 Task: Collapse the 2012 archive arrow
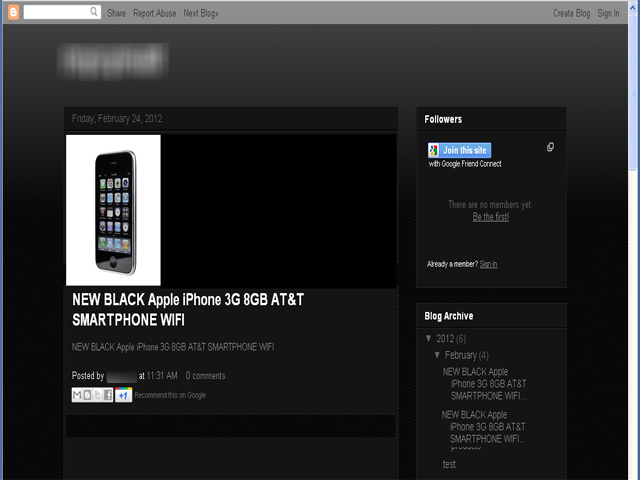click(x=429, y=338)
